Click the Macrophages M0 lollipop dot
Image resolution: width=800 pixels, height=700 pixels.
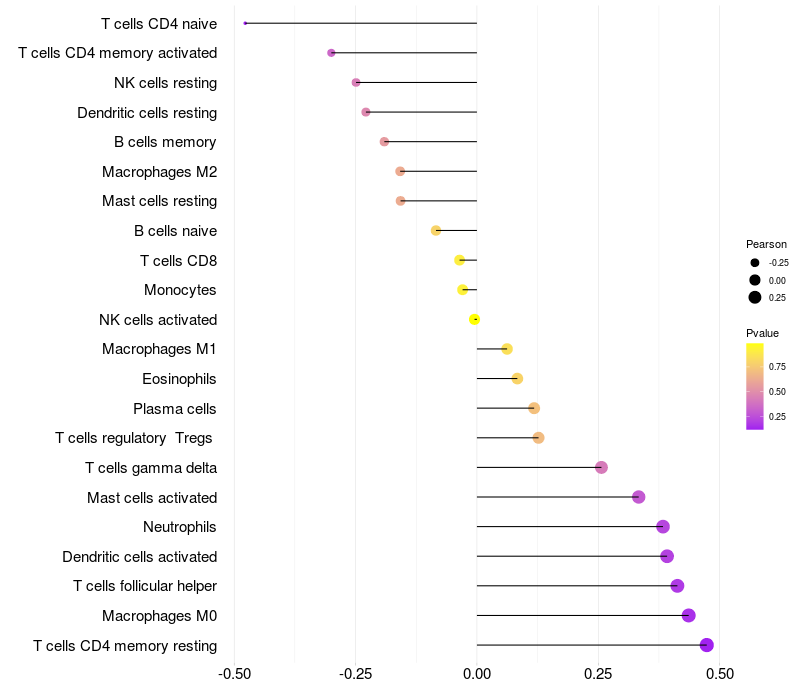(689, 615)
